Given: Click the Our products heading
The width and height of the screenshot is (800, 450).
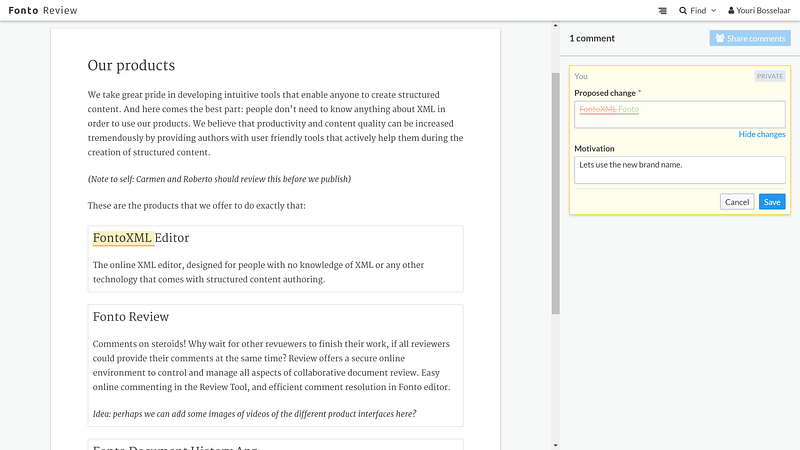Looking at the screenshot, I should coord(131,65).
